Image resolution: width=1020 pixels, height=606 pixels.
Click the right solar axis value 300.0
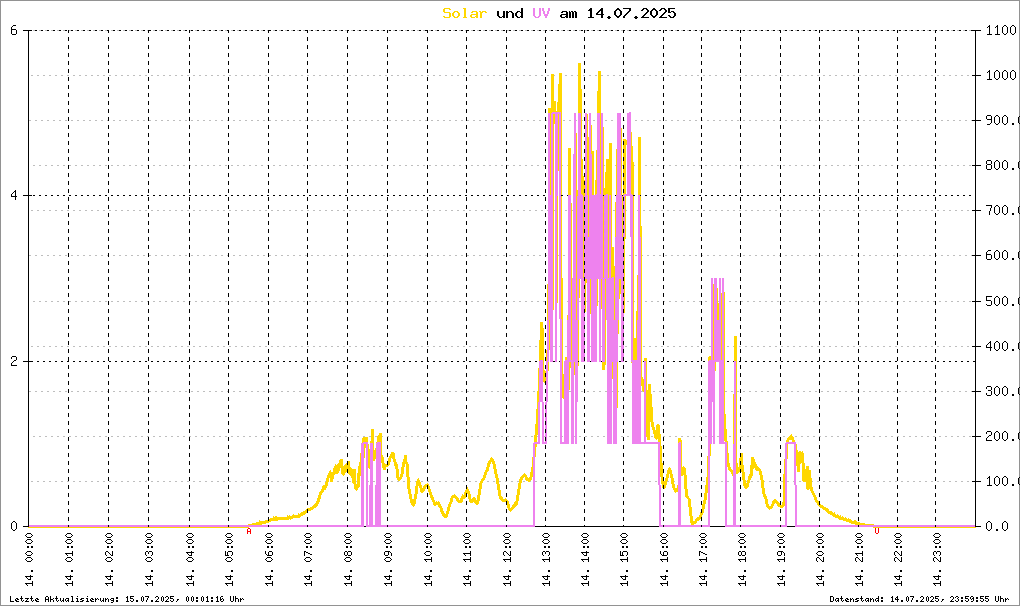1002,391
